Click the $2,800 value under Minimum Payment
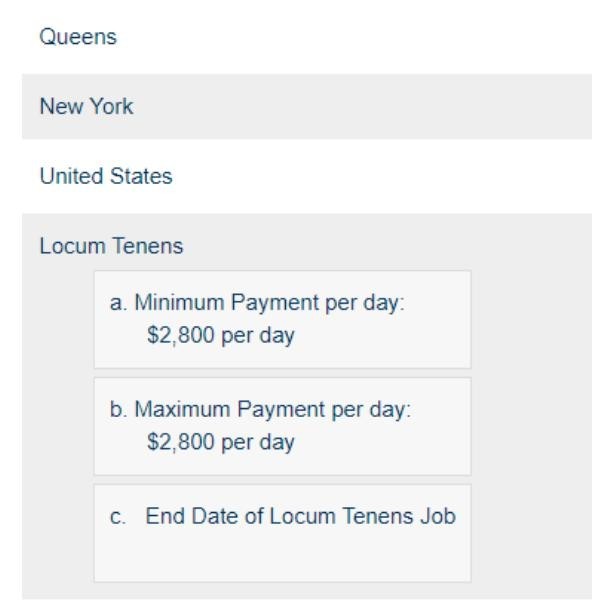 click(x=220, y=336)
